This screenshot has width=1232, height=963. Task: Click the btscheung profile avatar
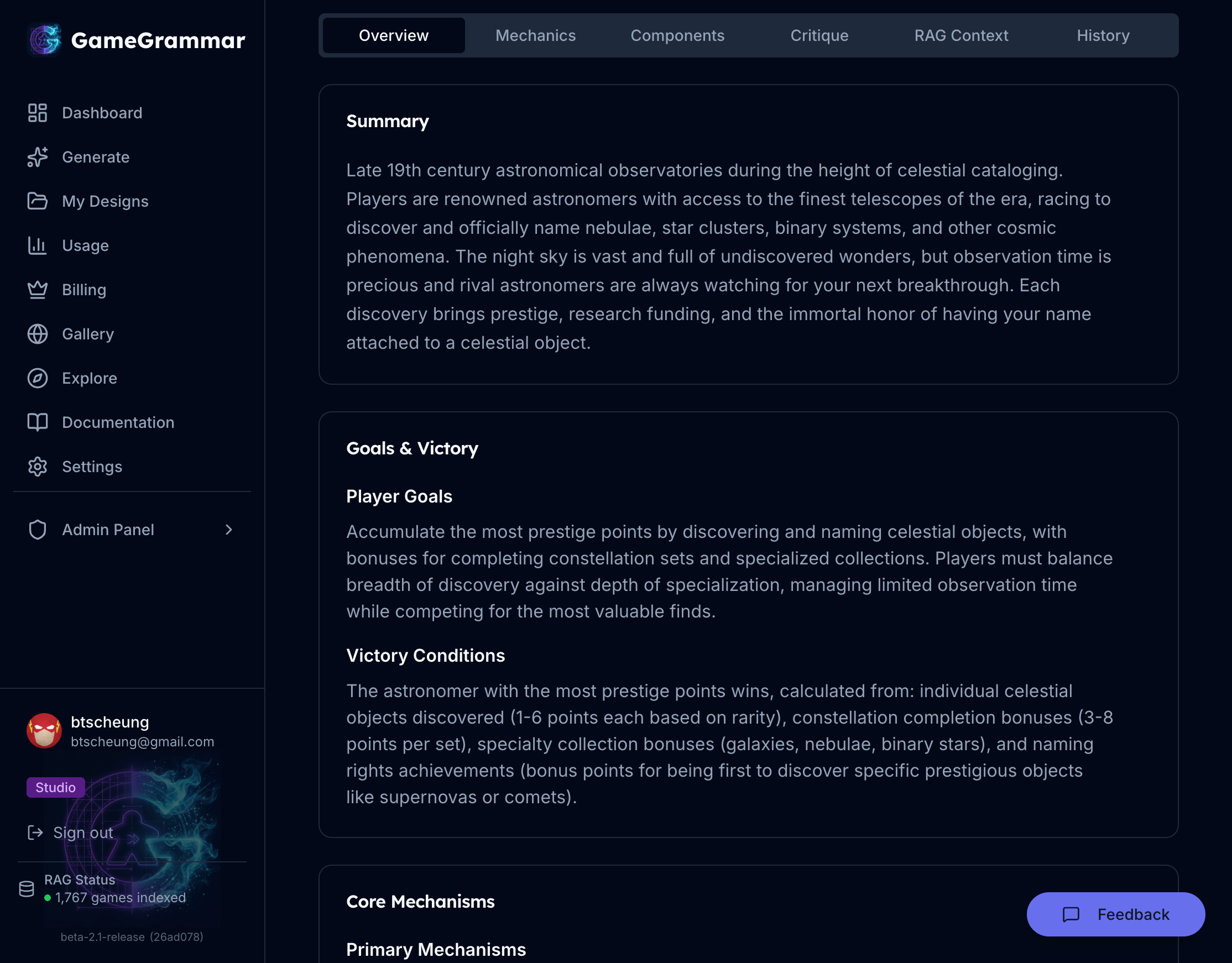click(45, 731)
